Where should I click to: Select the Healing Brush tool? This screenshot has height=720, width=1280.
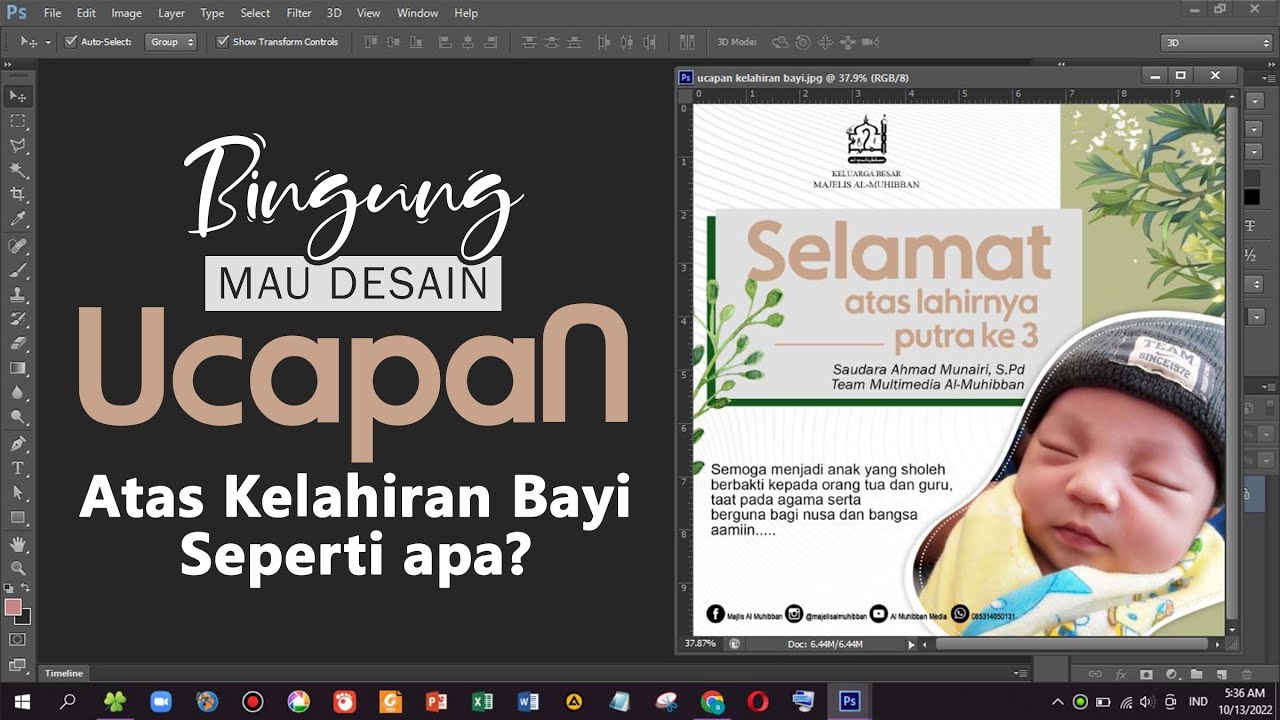point(18,246)
